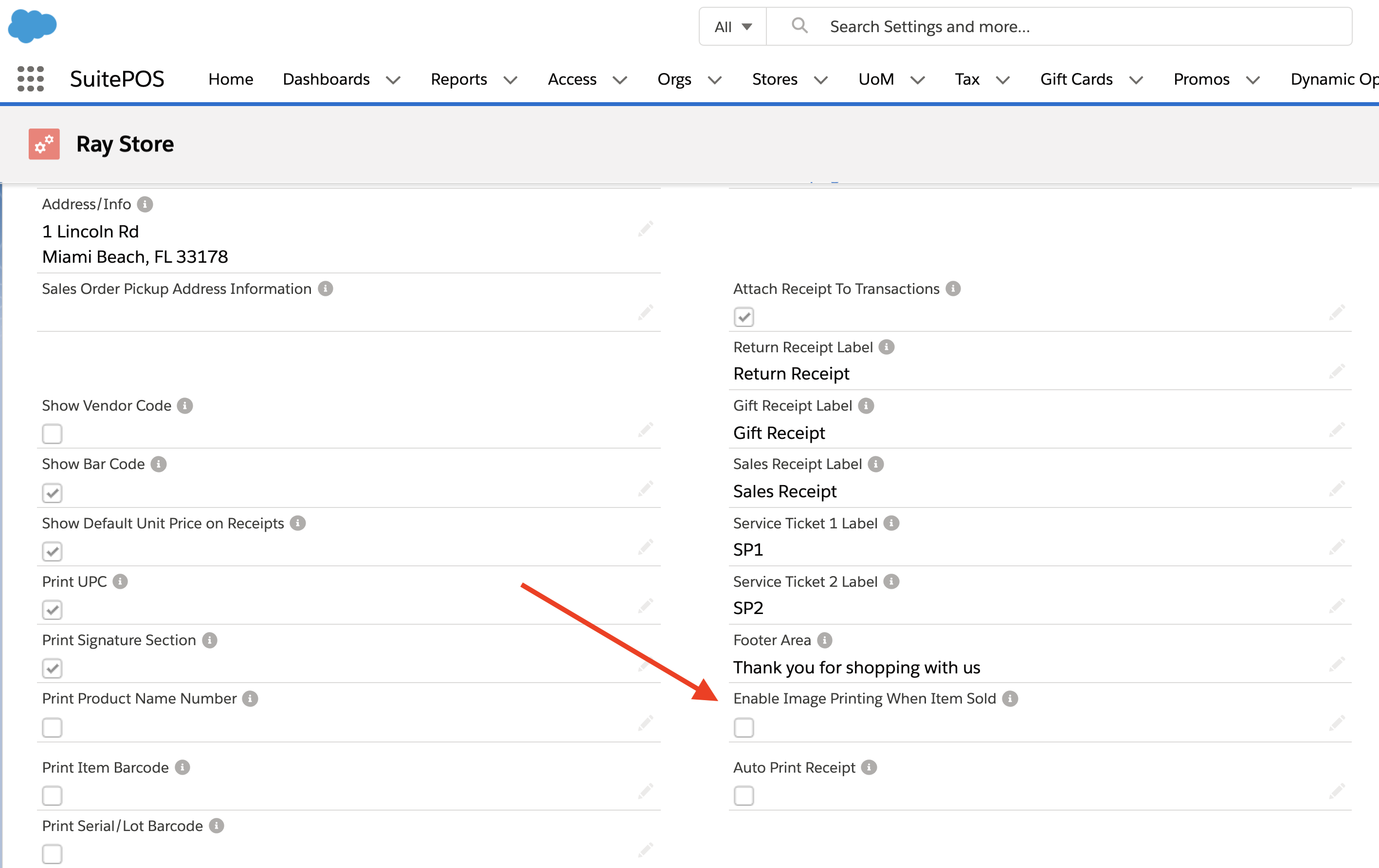Uncheck the Show Bar Code checkbox
Image resolution: width=1379 pixels, height=868 pixels.
click(x=52, y=493)
